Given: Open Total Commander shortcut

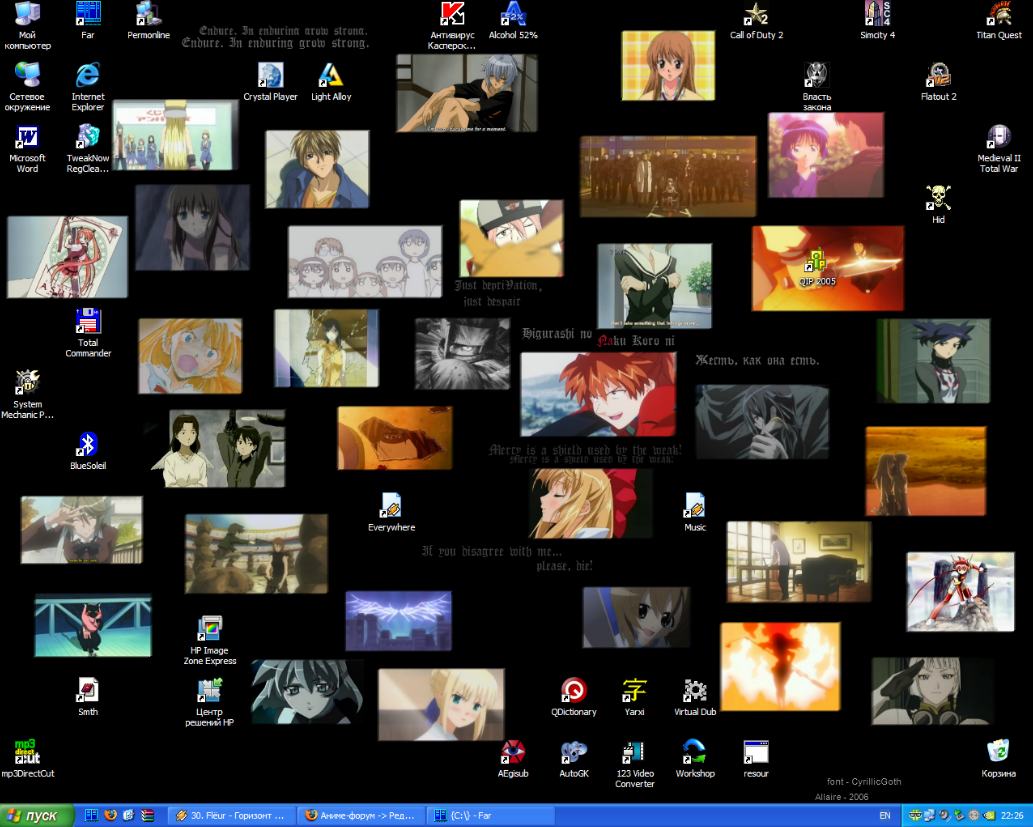Looking at the screenshot, I should [x=88, y=333].
